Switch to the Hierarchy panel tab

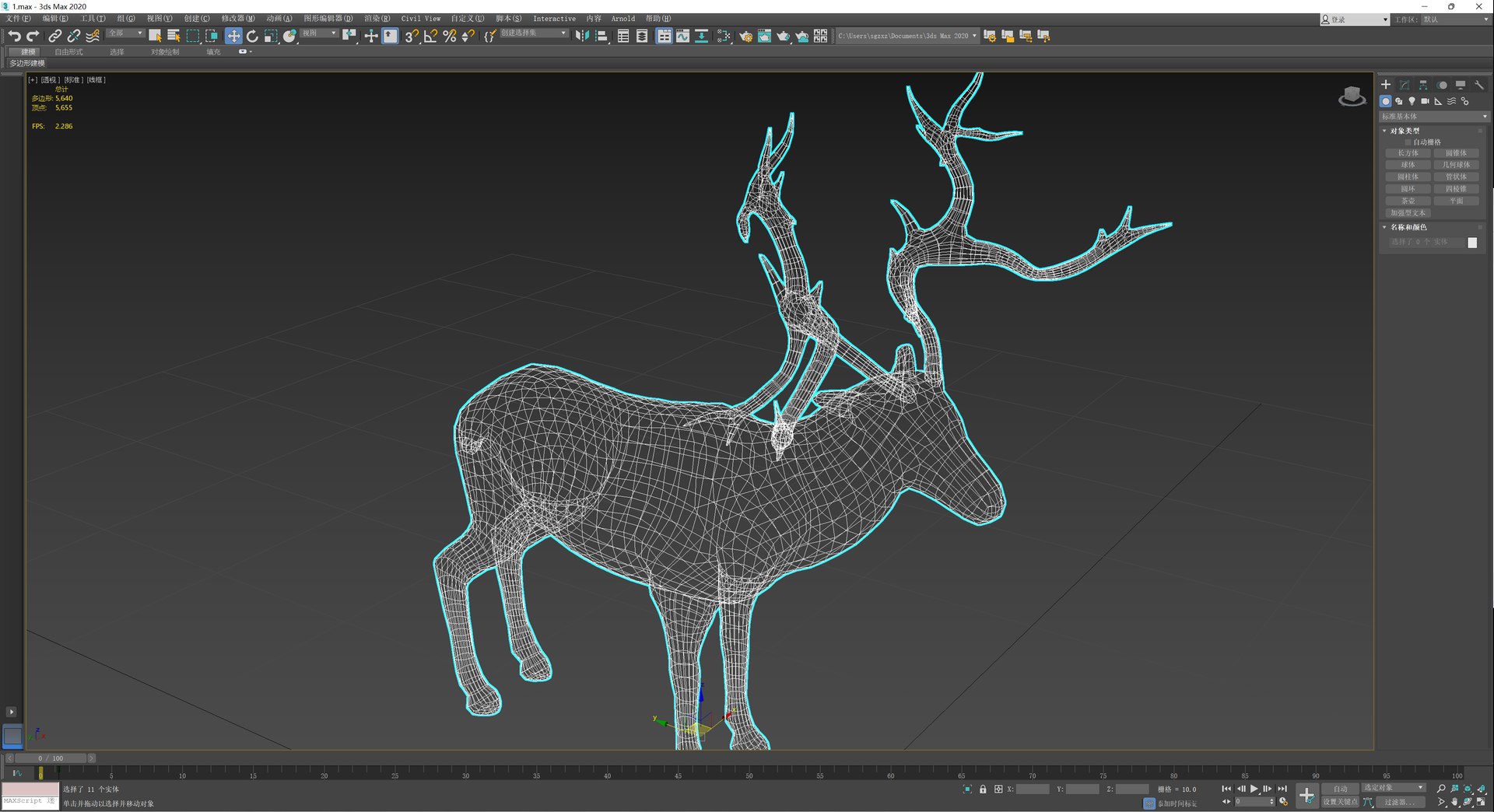point(1423,85)
